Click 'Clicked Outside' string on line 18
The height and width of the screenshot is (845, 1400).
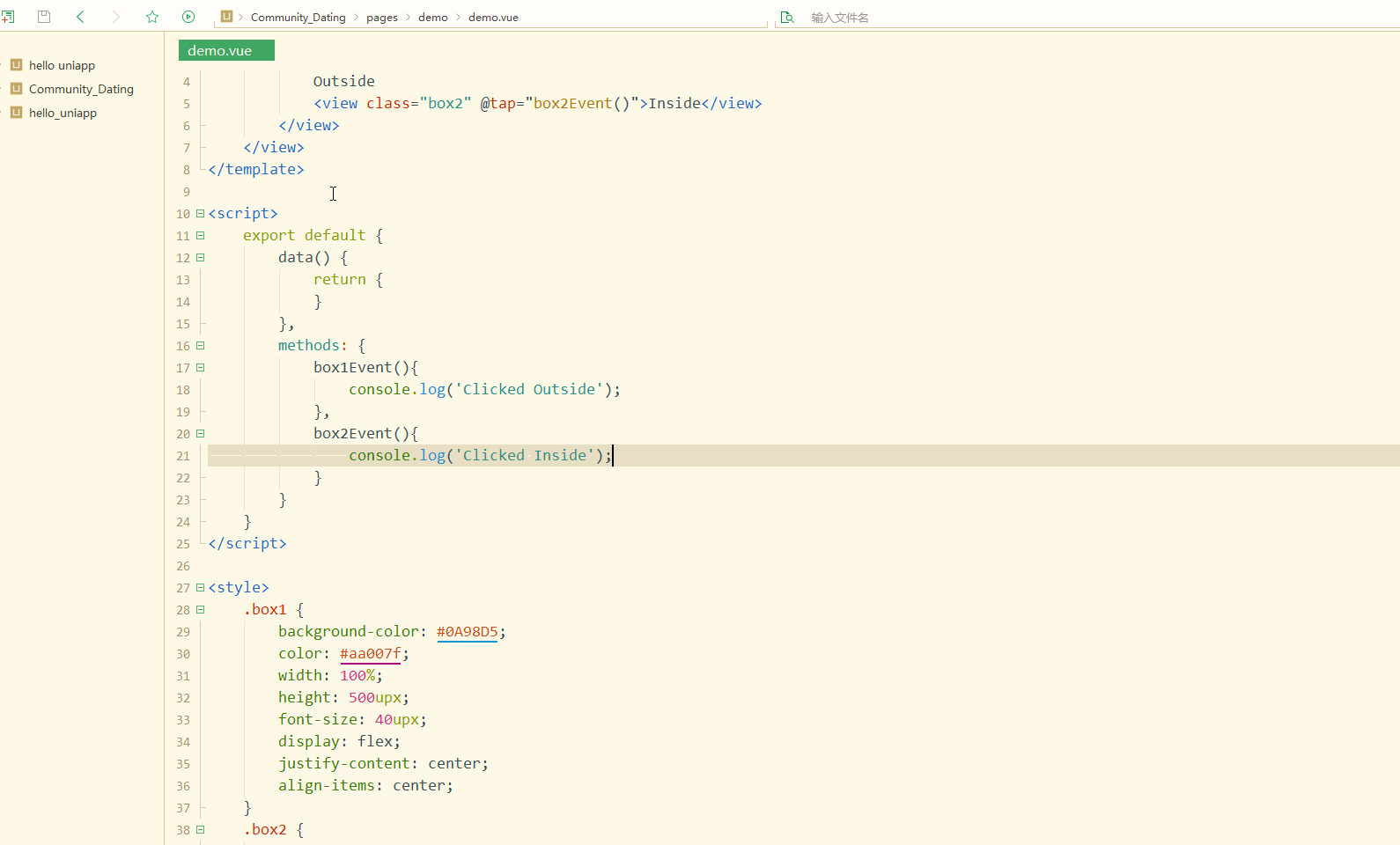(x=529, y=389)
